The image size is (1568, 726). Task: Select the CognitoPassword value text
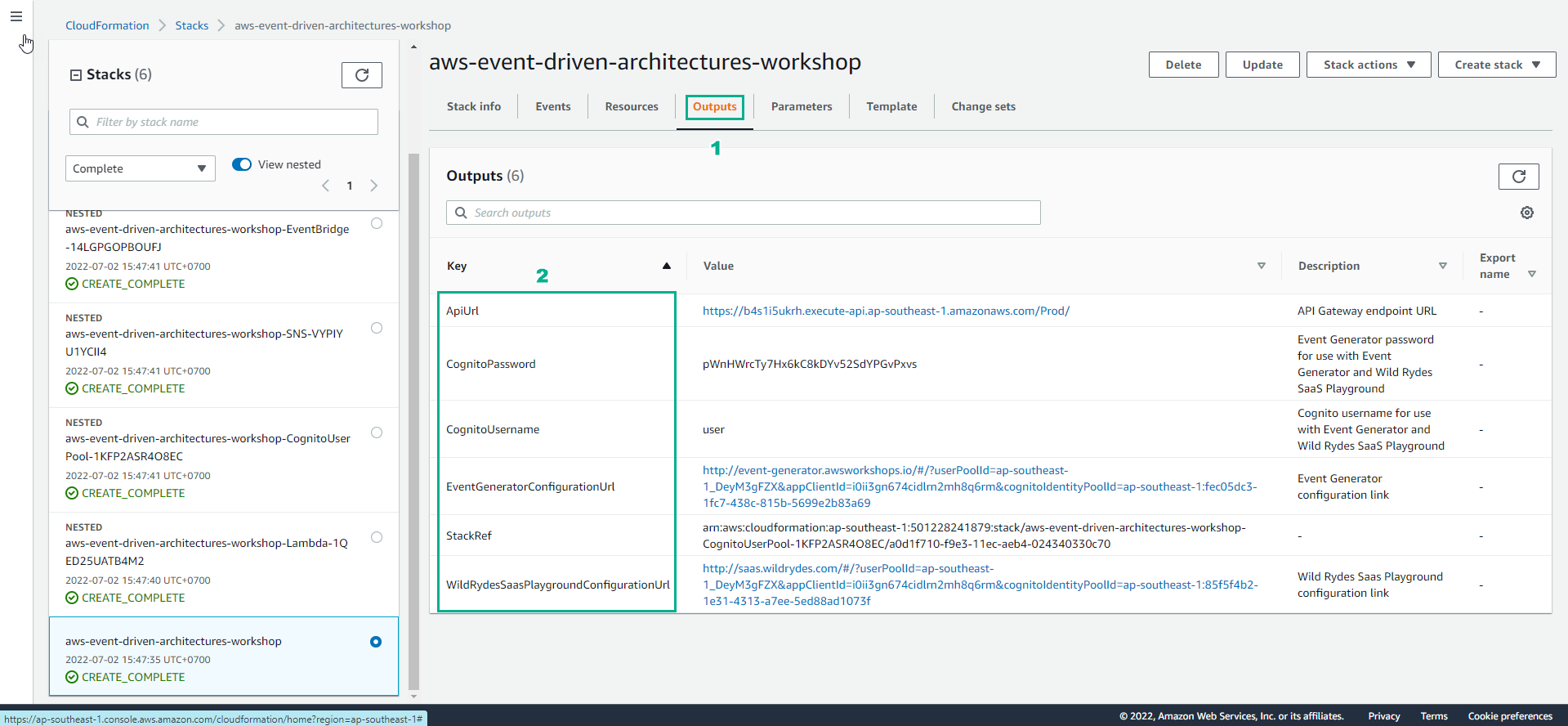pyautogui.click(x=810, y=364)
